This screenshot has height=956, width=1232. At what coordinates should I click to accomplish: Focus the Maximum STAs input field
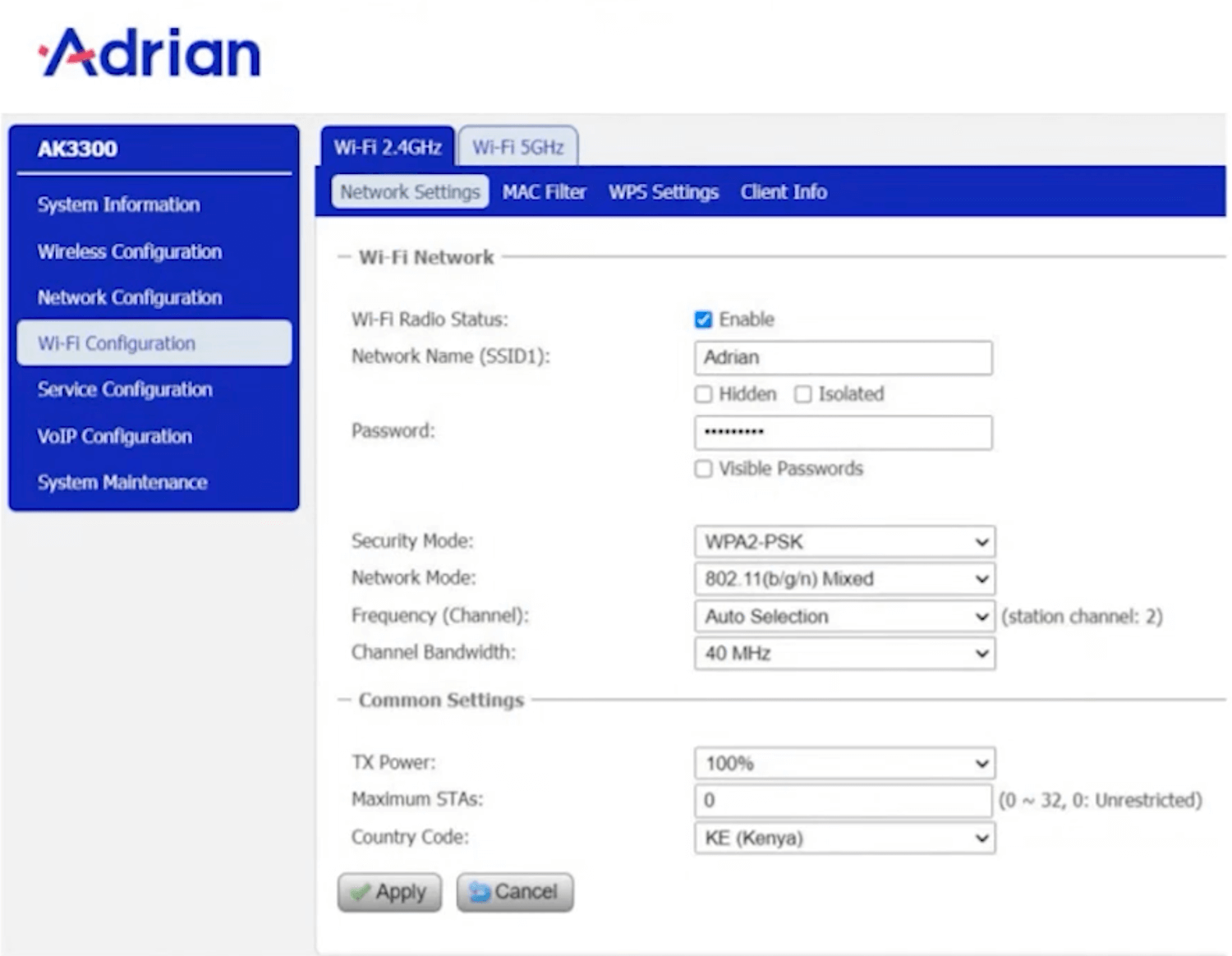pyautogui.click(x=843, y=801)
